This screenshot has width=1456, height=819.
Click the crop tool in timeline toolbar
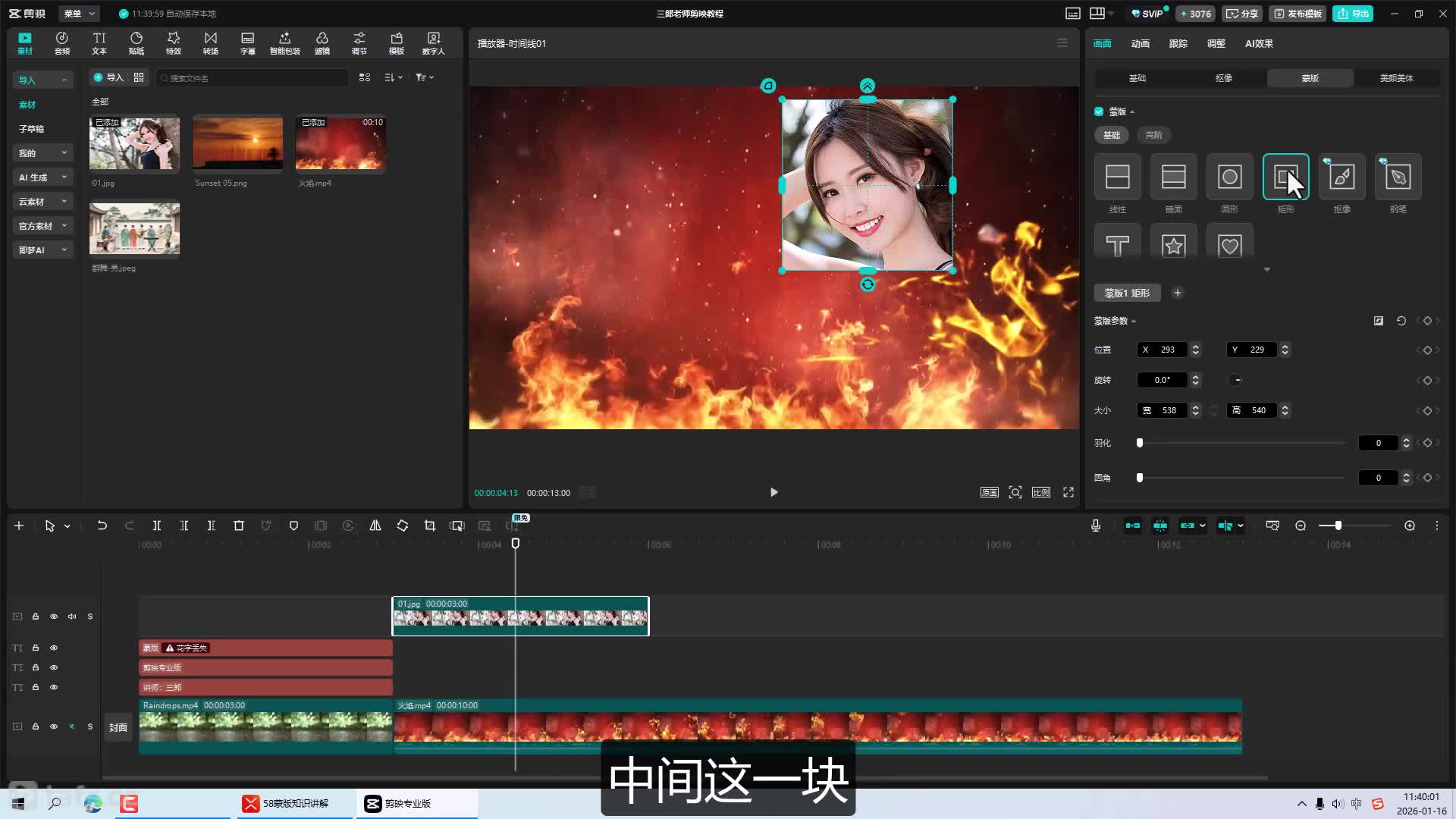[x=430, y=526]
